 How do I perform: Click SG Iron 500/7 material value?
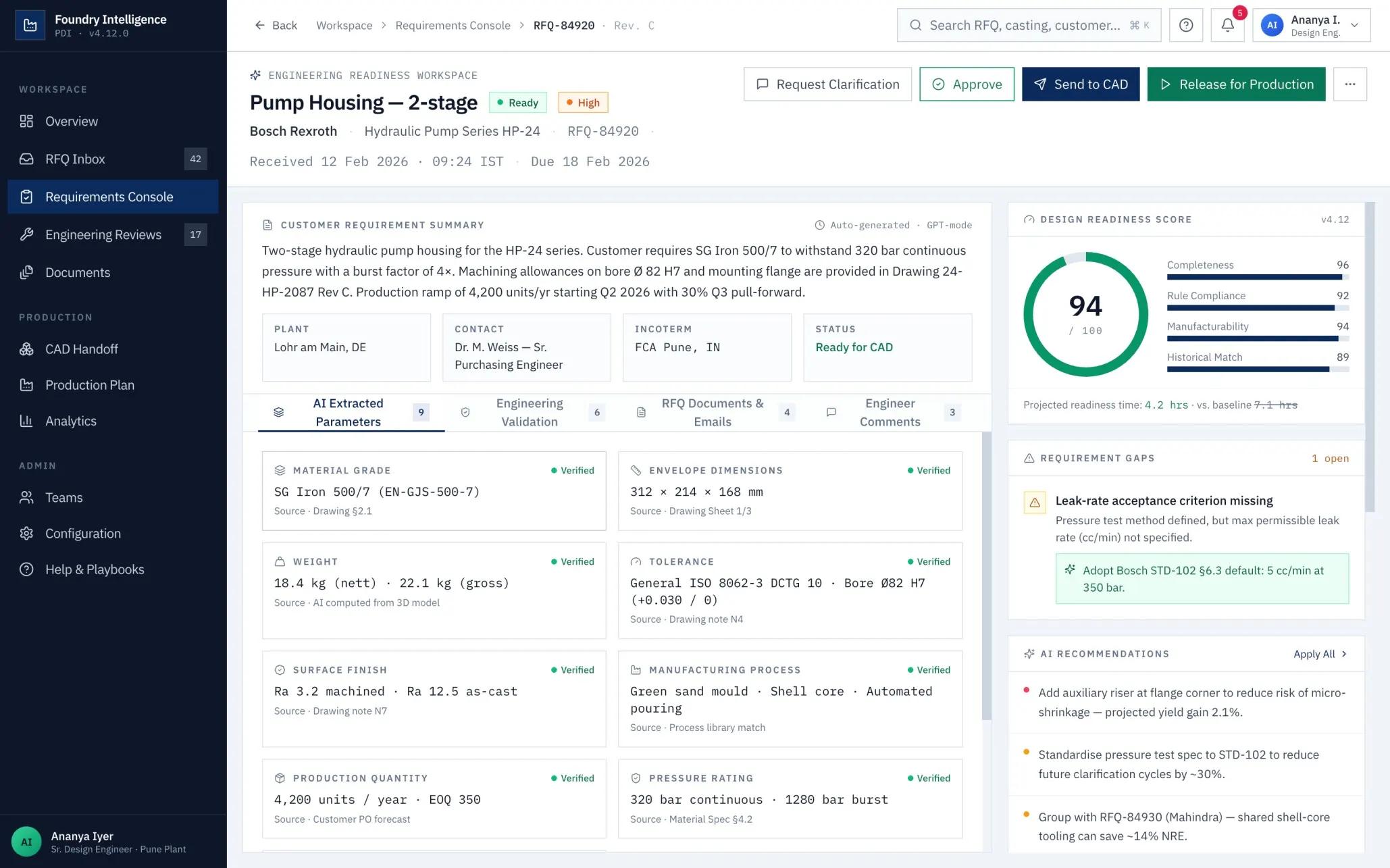click(x=377, y=492)
